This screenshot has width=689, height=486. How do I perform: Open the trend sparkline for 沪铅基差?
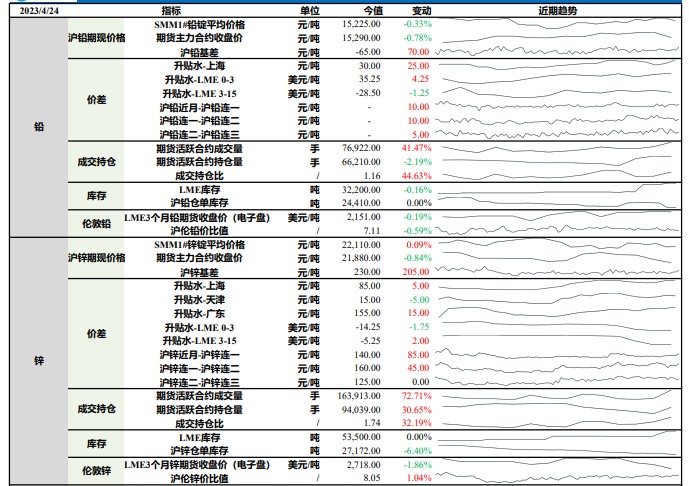click(x=557, y=51)
